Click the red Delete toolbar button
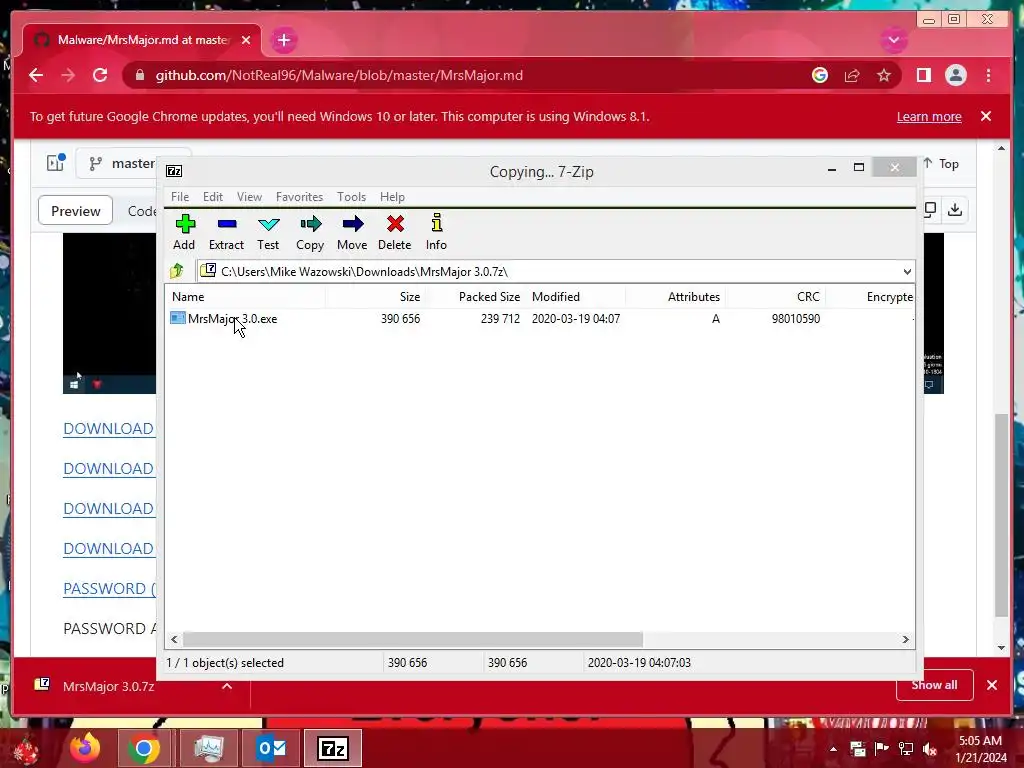Image resolution: width=1024 pixels, height=768 pixels. point(394,232)
